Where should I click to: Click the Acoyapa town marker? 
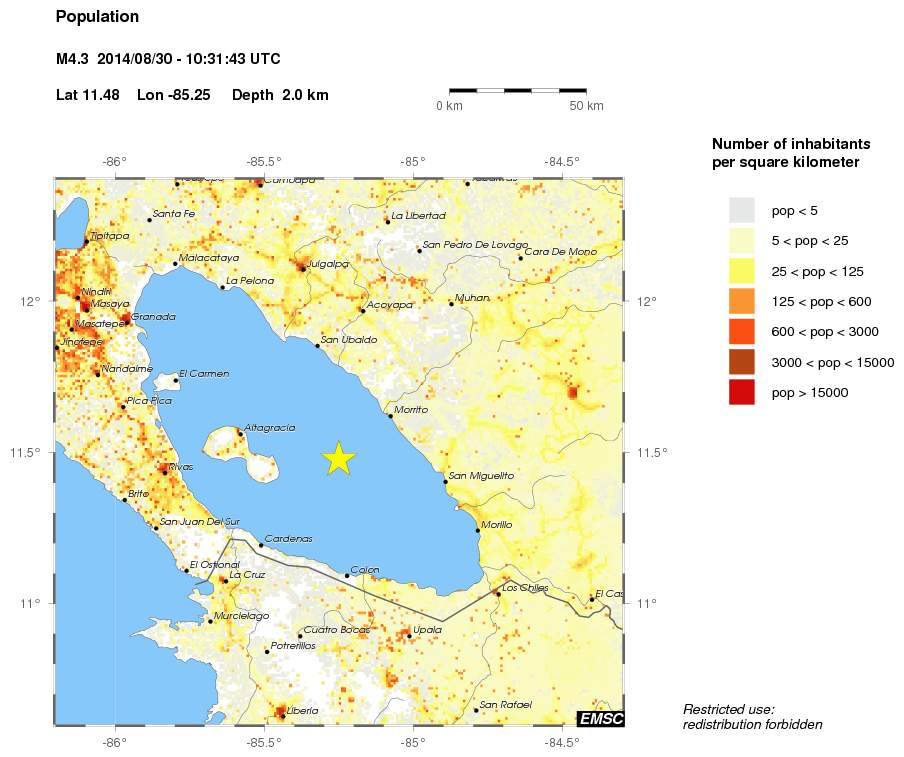point(362,310)
